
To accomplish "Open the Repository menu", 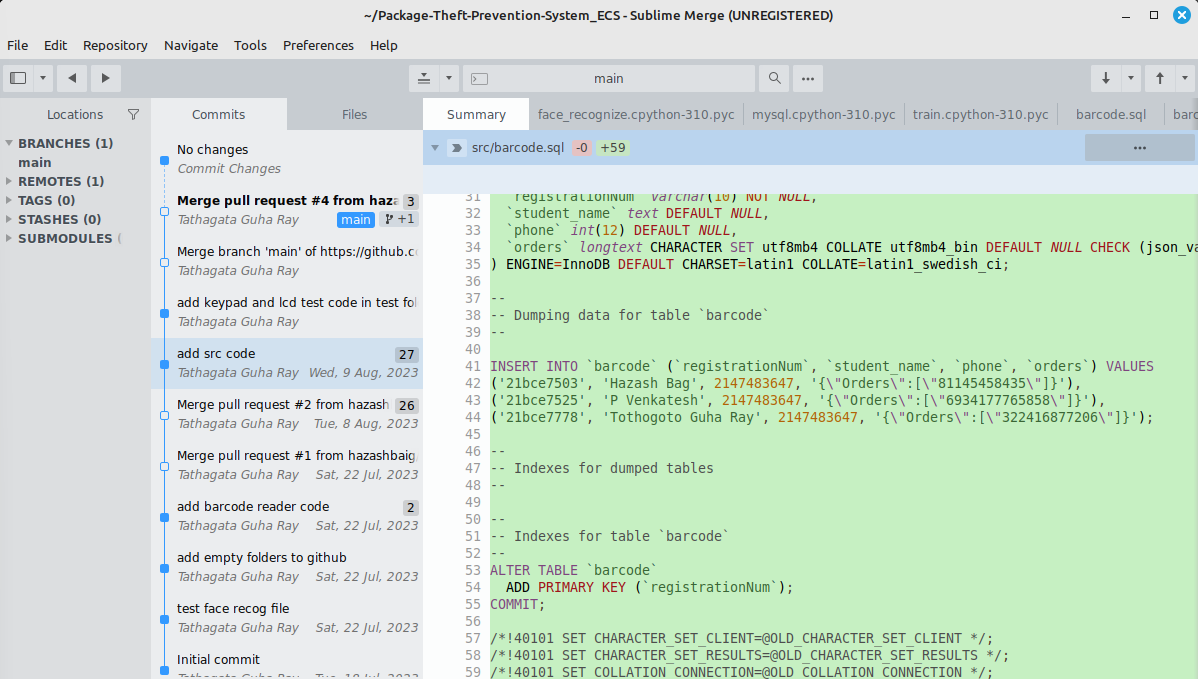I will point(115,45).
